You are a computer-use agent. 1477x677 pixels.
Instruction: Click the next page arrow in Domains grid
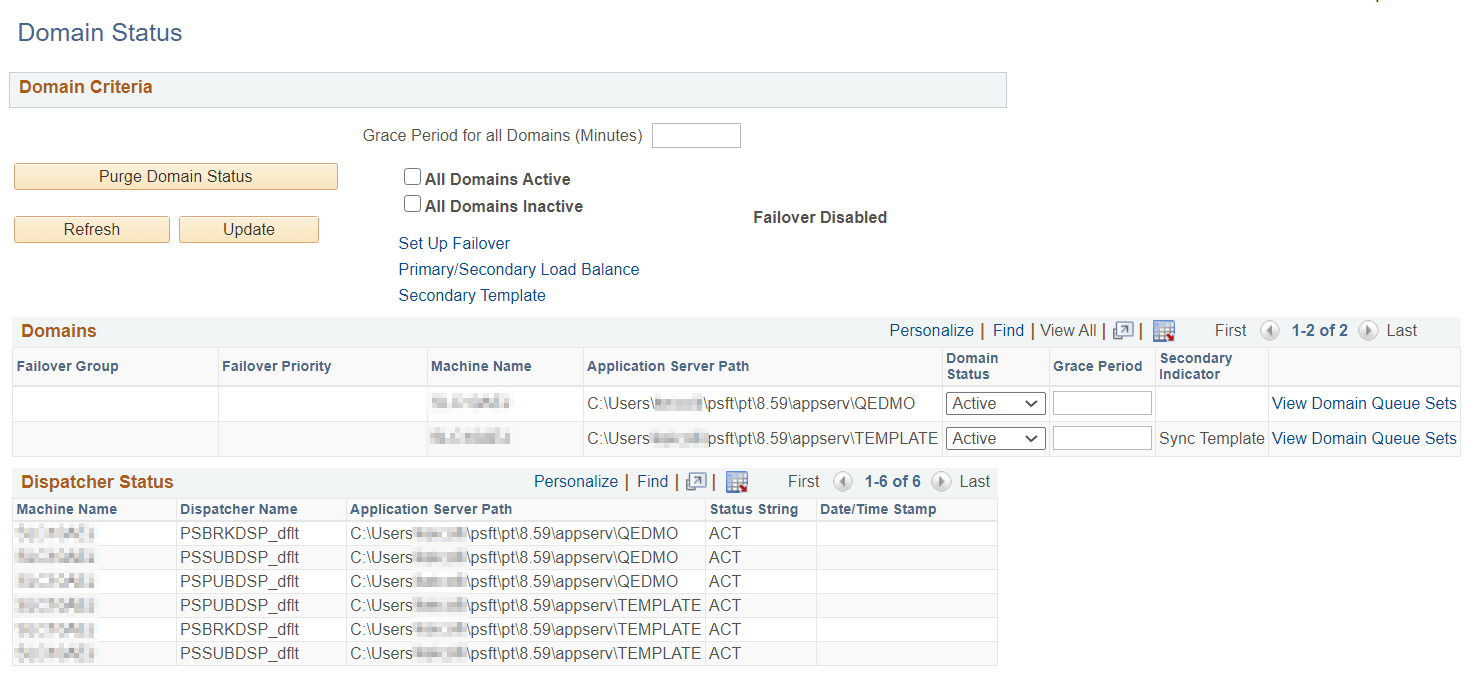pos(1367,330)
